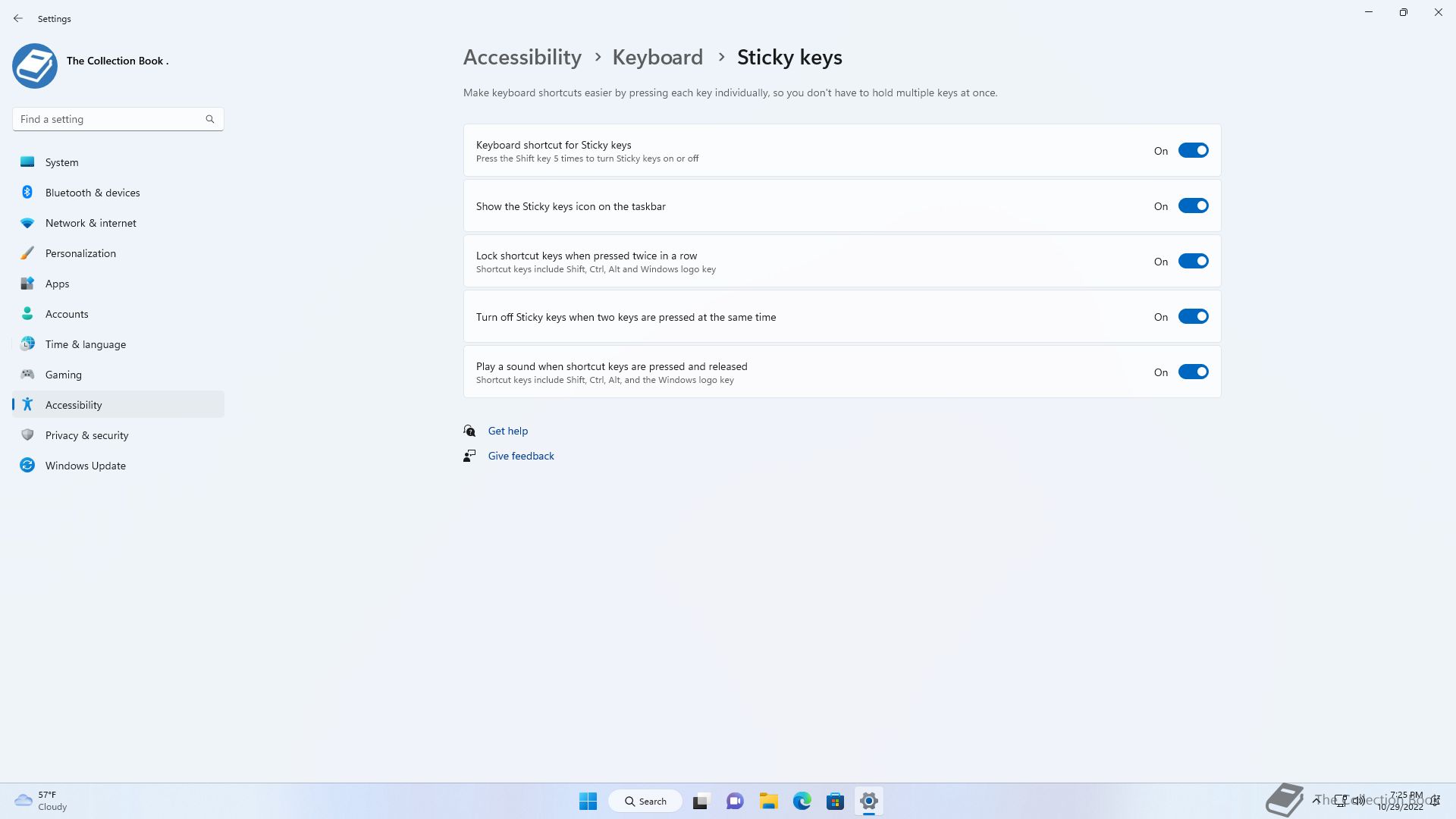This screenshot has height=819, width=1456.
Task: Navigate to Keyboard in the breadcrumb
Action: [x=657, y=57]
